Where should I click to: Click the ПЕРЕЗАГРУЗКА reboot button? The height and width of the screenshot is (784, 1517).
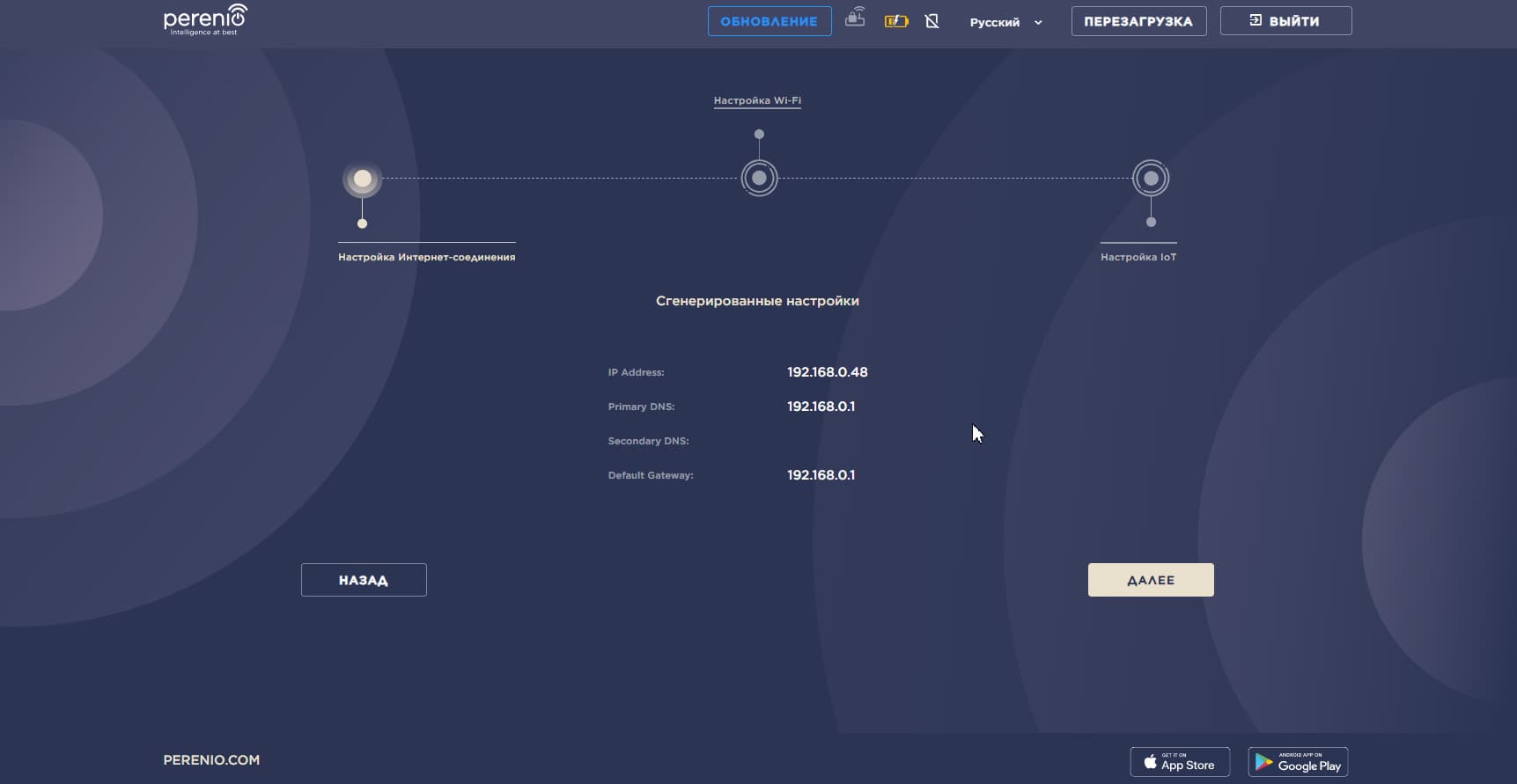click(x=1138, y=21)
